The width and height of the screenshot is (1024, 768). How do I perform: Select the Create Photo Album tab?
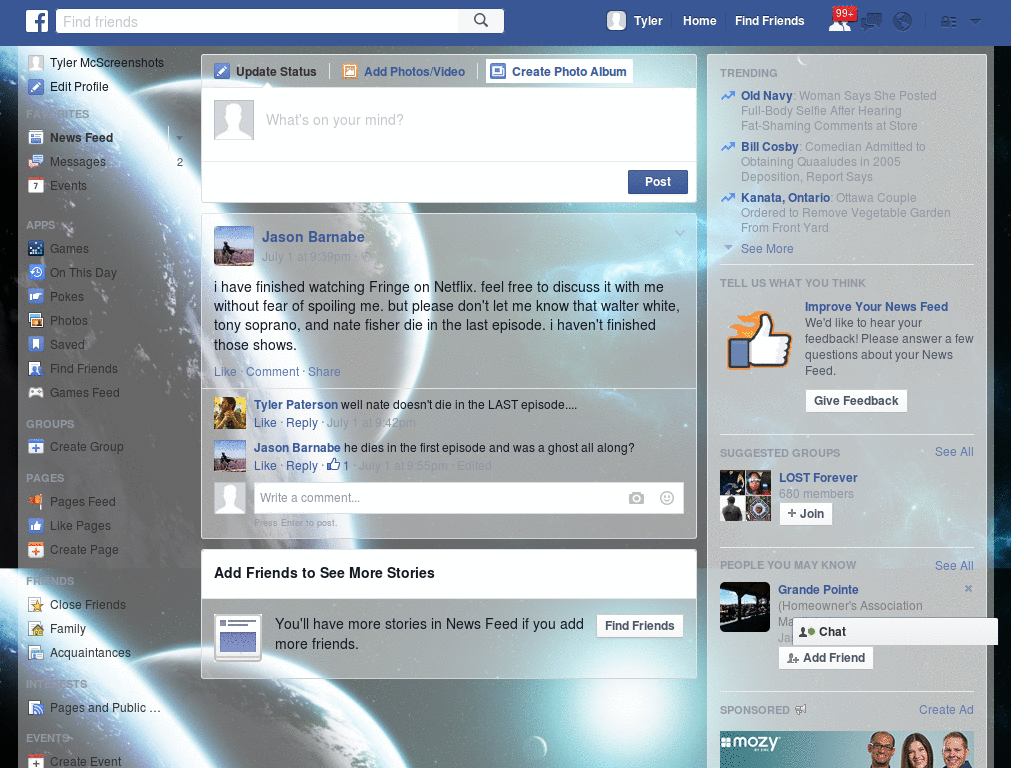559,71
